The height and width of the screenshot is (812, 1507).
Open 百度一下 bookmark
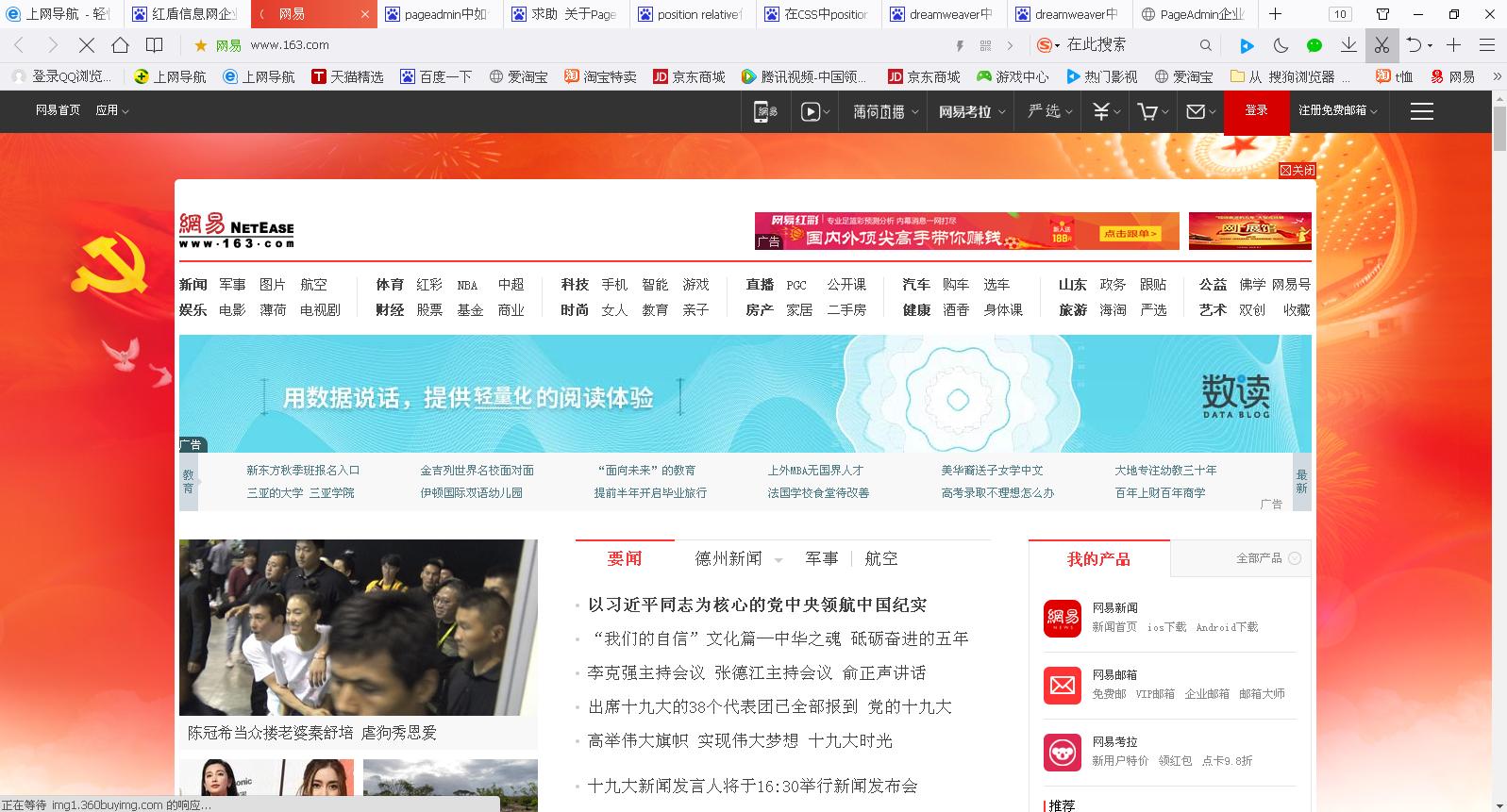click(x=436, y=76)
